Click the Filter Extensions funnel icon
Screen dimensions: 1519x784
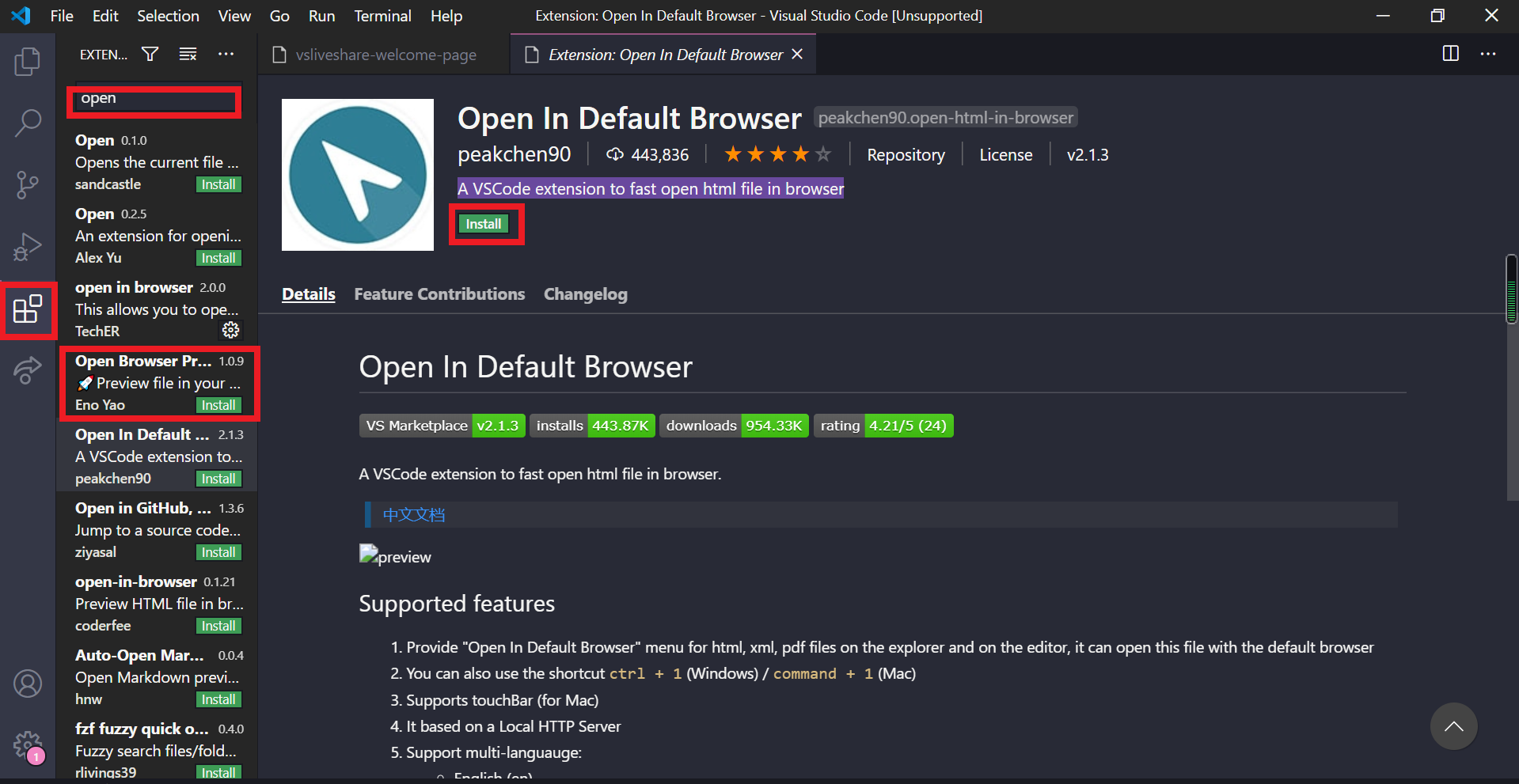pos(150,54)
